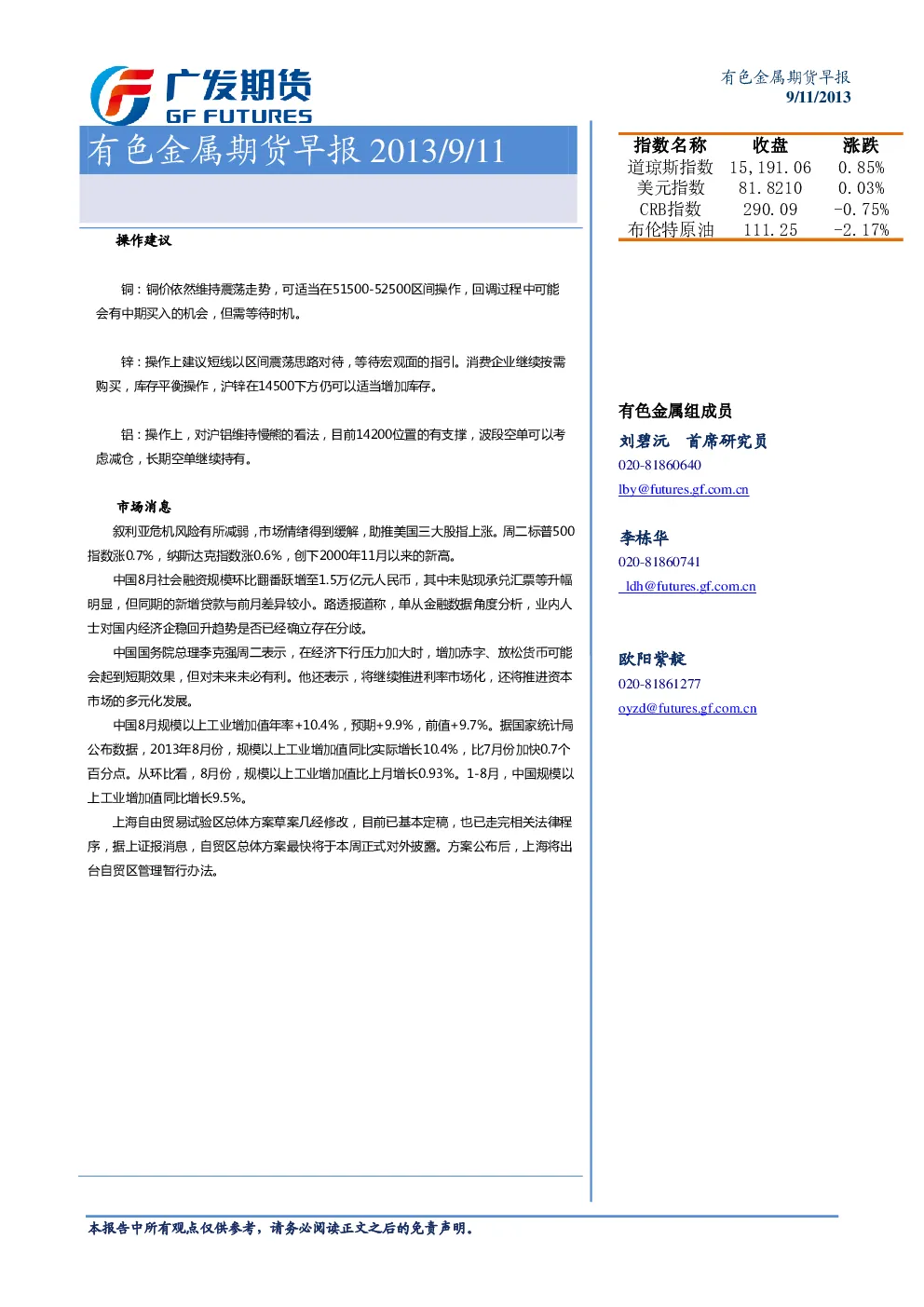This screenshot has height=1307, width=924.
Task: Select the CRB指数 row label
Action: point(670,210)
